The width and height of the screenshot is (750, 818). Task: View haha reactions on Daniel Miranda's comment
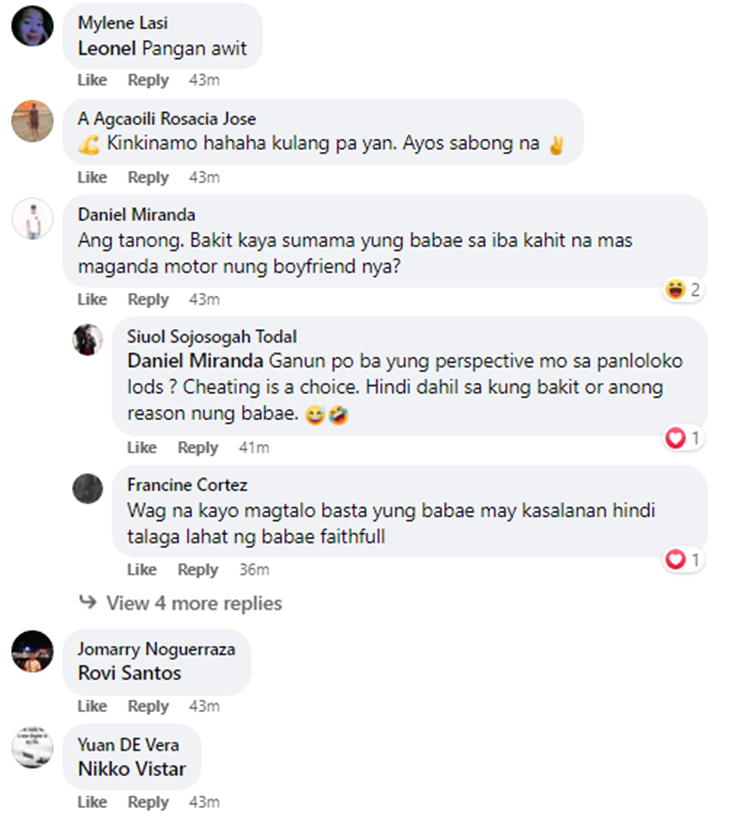click(683, 289)
